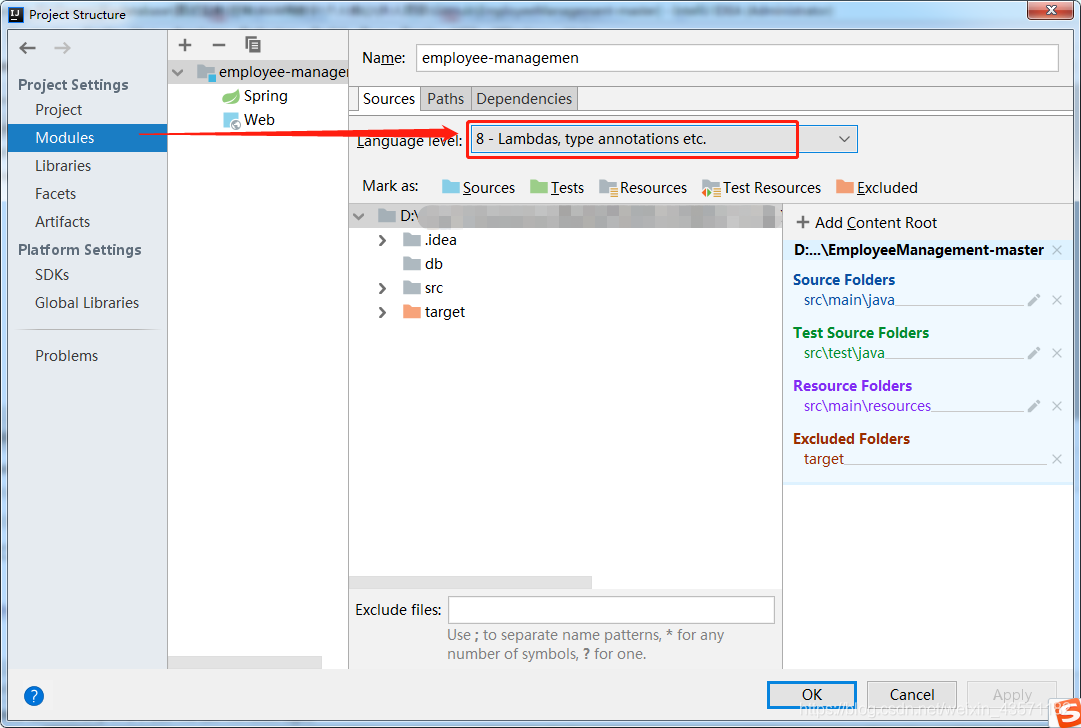Click horizontal scrollbar under folder tree
The image size is (1081, 728).
tap(470, 583)
